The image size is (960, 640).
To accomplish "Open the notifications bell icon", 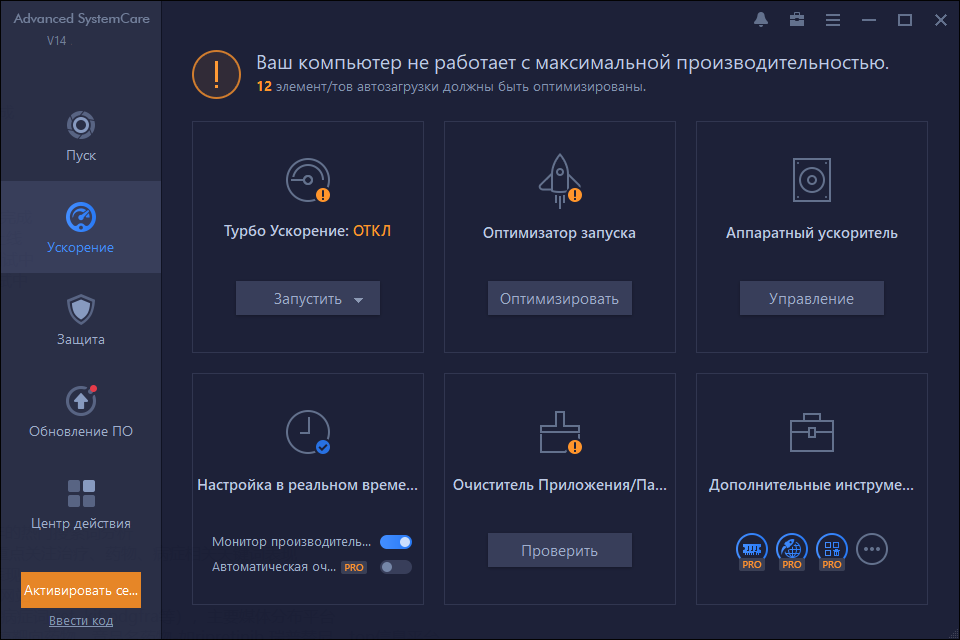I will click(761, 20).
